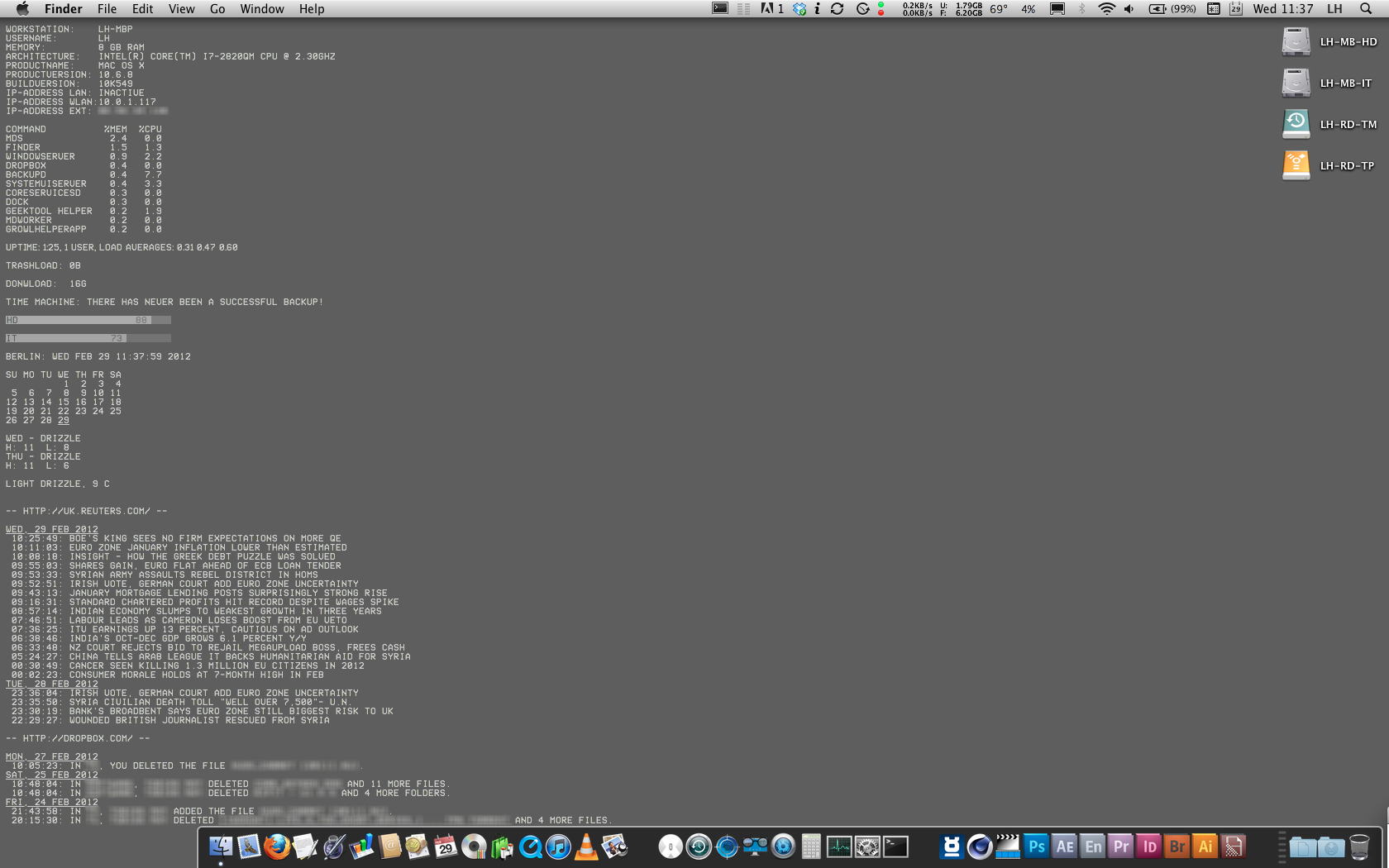Open the Documents stack in Dock

click(x=1303, y=847)
